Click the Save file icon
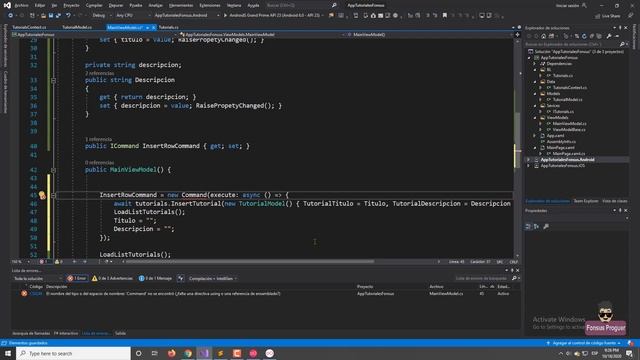The image size is (640, 360). pyautogui.click(x=51, y=16)
